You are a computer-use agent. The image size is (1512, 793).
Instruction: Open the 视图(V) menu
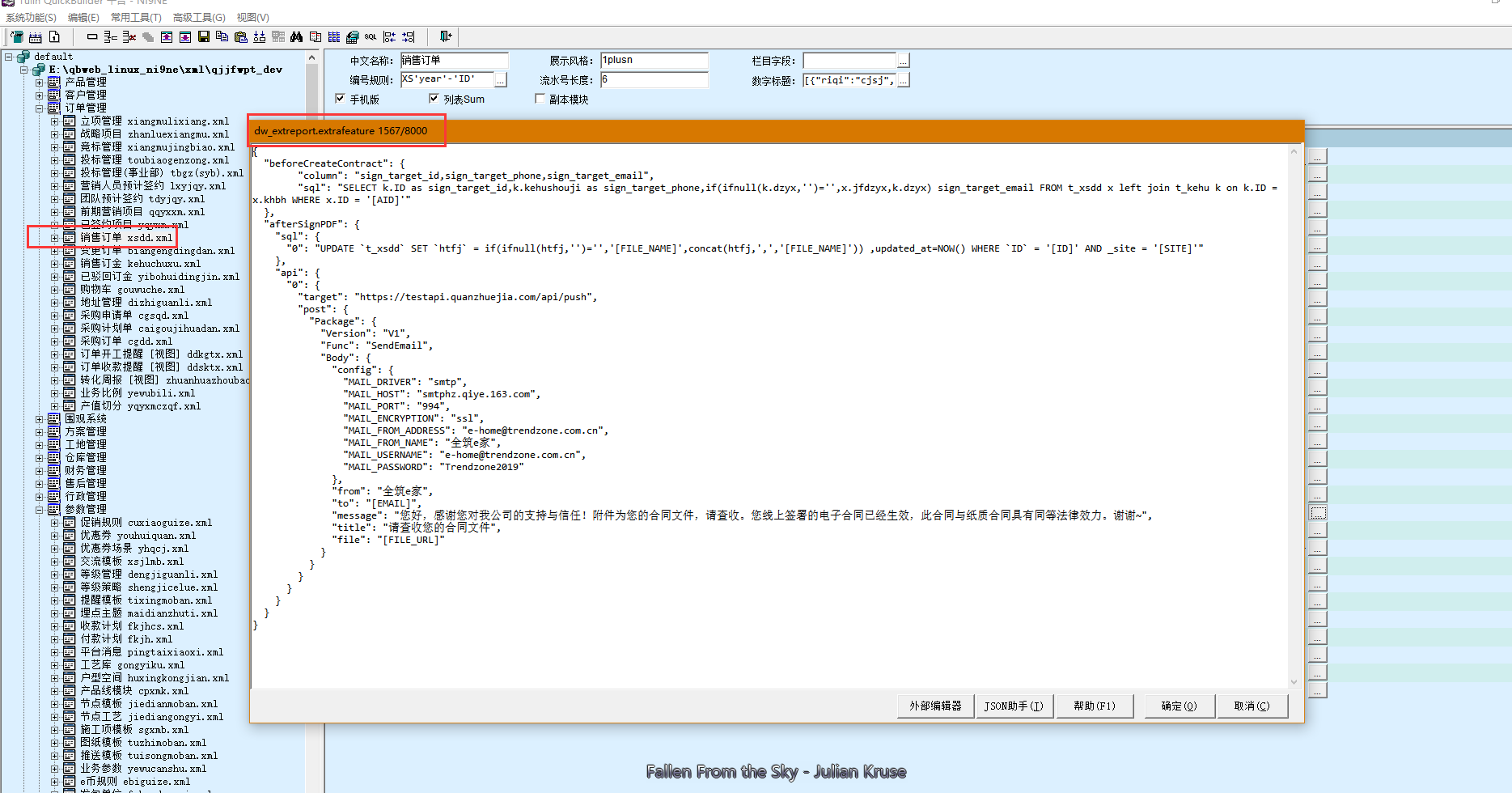tap(252, 17)
